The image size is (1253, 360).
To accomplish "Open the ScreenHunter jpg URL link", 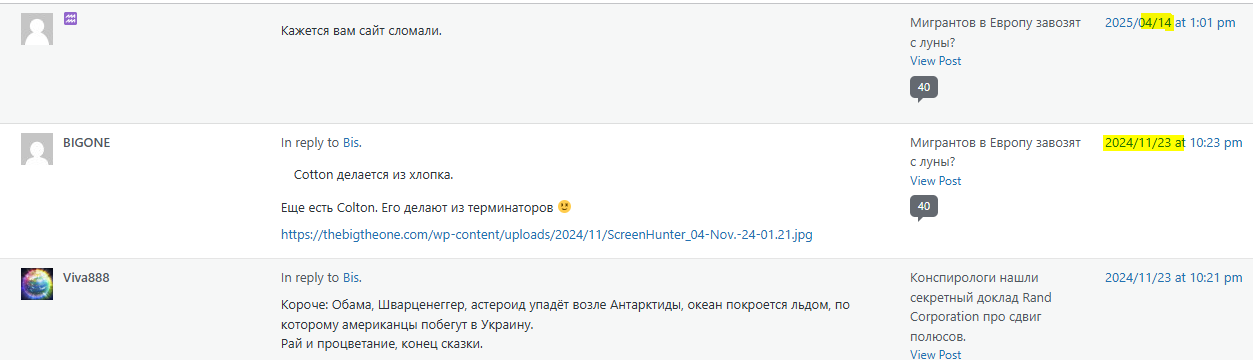I will [x=547, y=234].
